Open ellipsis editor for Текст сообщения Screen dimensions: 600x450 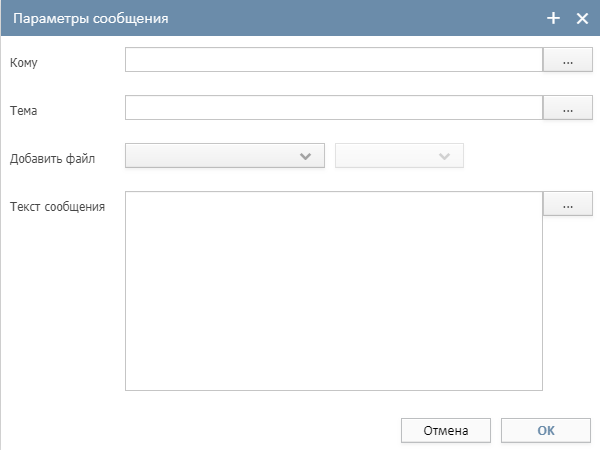[x=567, y=205]
